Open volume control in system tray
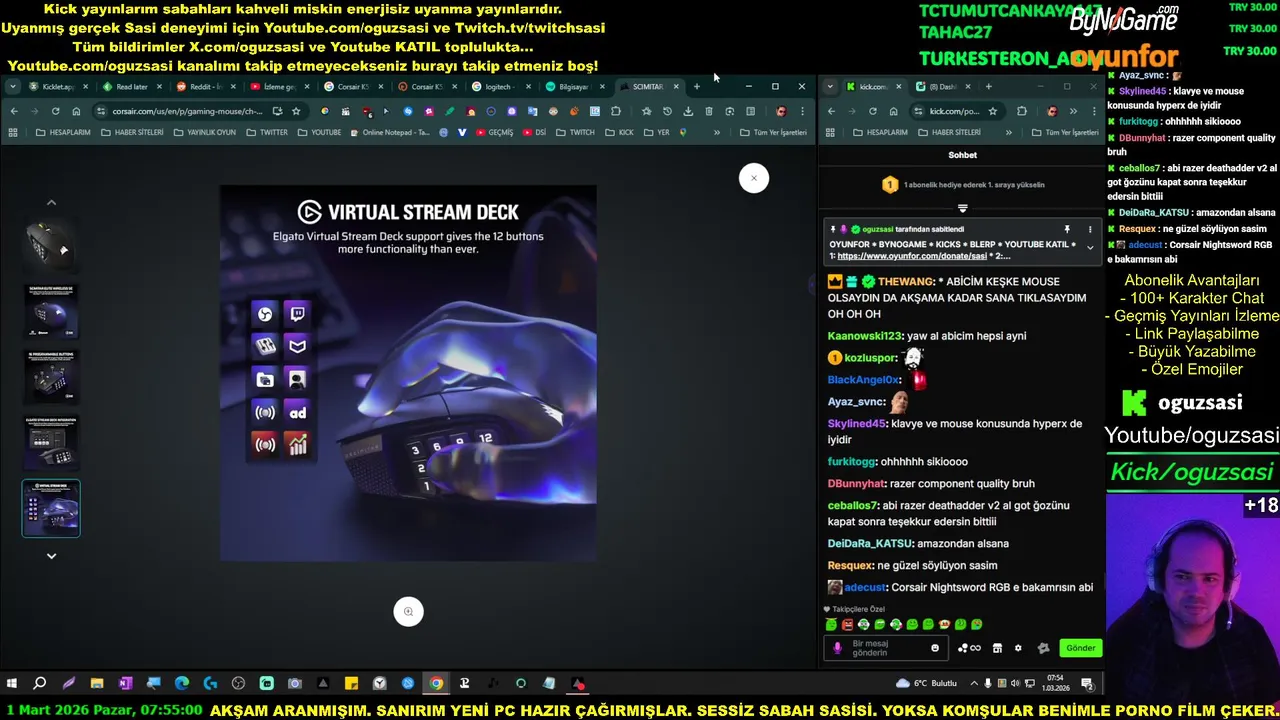 click(1015, 684)
